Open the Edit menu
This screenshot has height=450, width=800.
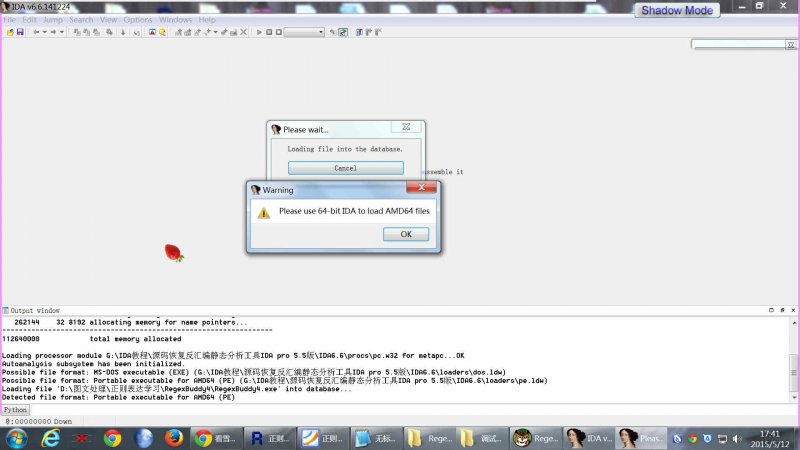click(29, 20)
